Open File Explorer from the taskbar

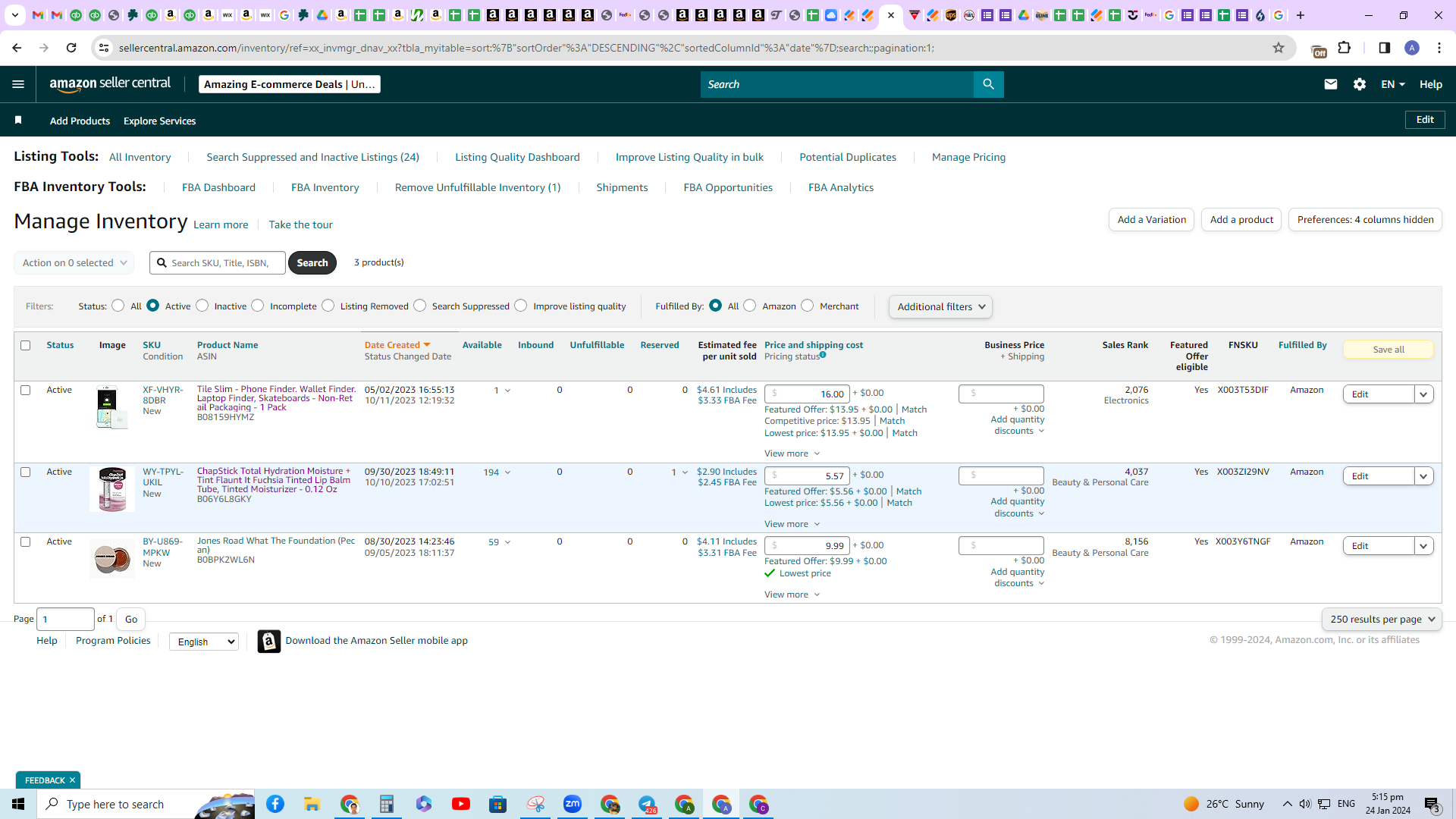312,804
